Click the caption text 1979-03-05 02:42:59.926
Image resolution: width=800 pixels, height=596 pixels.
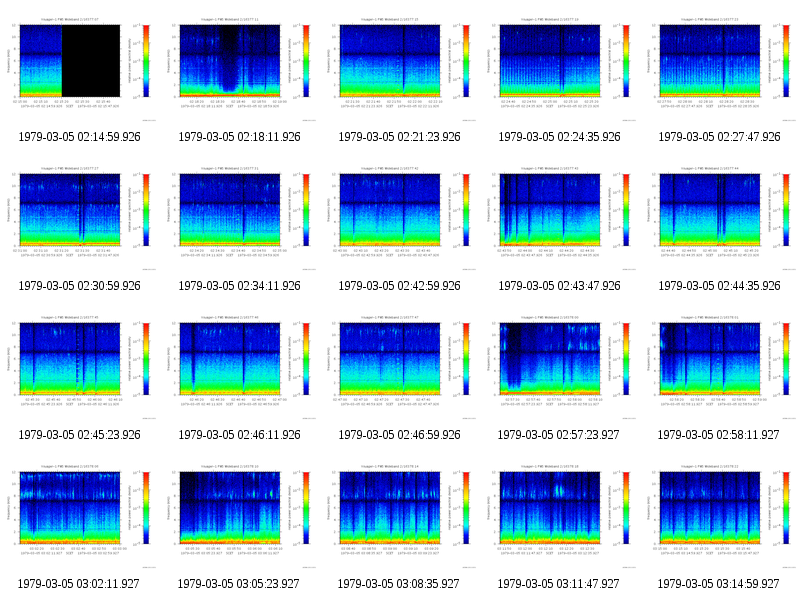click(x=399, y=286)
